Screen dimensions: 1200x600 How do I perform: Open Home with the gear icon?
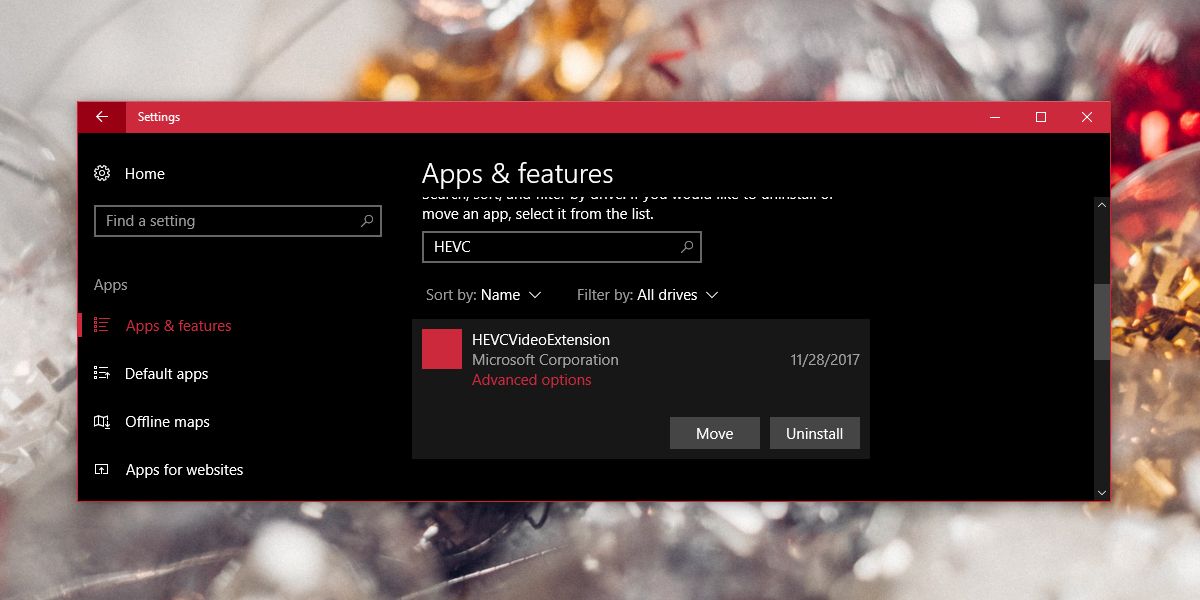[x=102, y=174]
